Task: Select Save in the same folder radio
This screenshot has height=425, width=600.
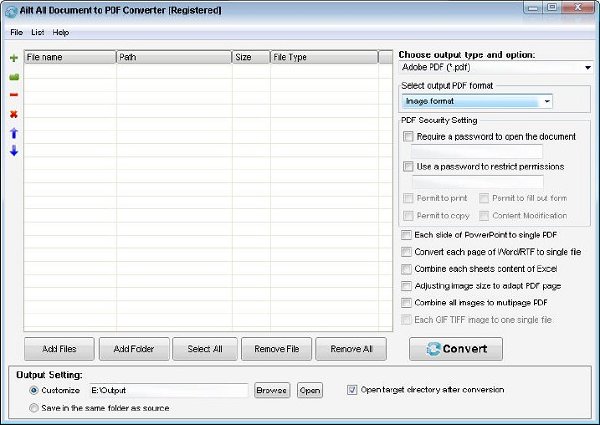Action: 34,408
